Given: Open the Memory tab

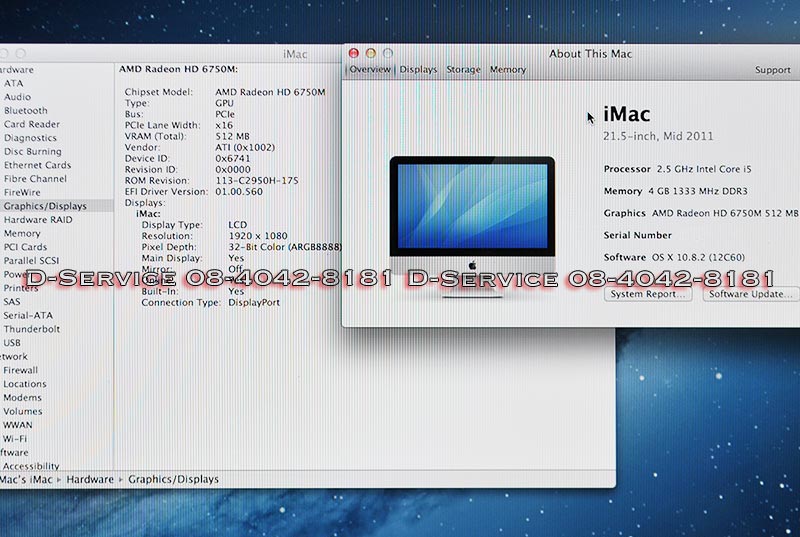Looking at the screenshot, I should pyautogui.click(x=508, y=70).
